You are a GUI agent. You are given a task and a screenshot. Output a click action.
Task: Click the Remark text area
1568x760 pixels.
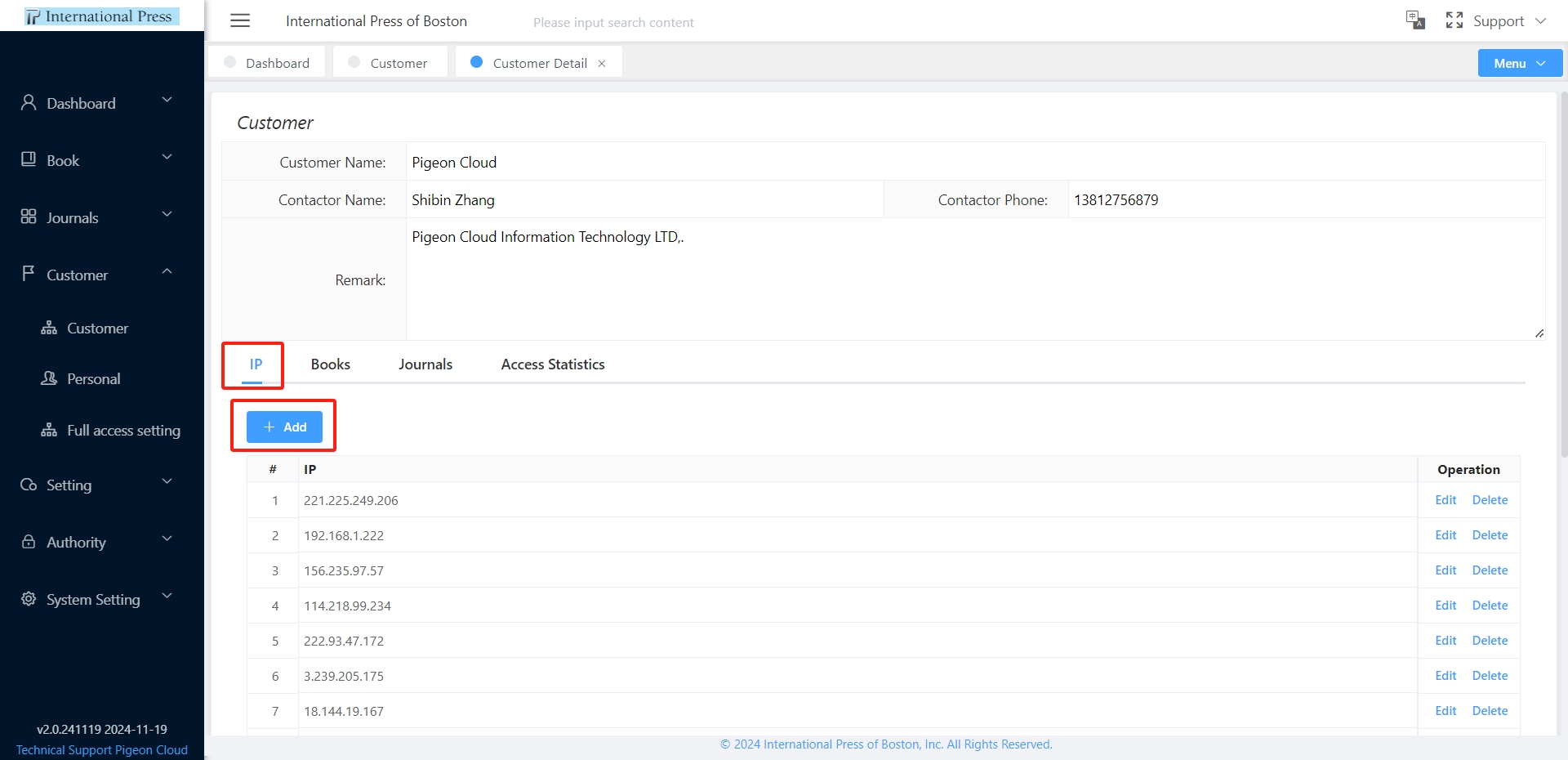[975, 279]
